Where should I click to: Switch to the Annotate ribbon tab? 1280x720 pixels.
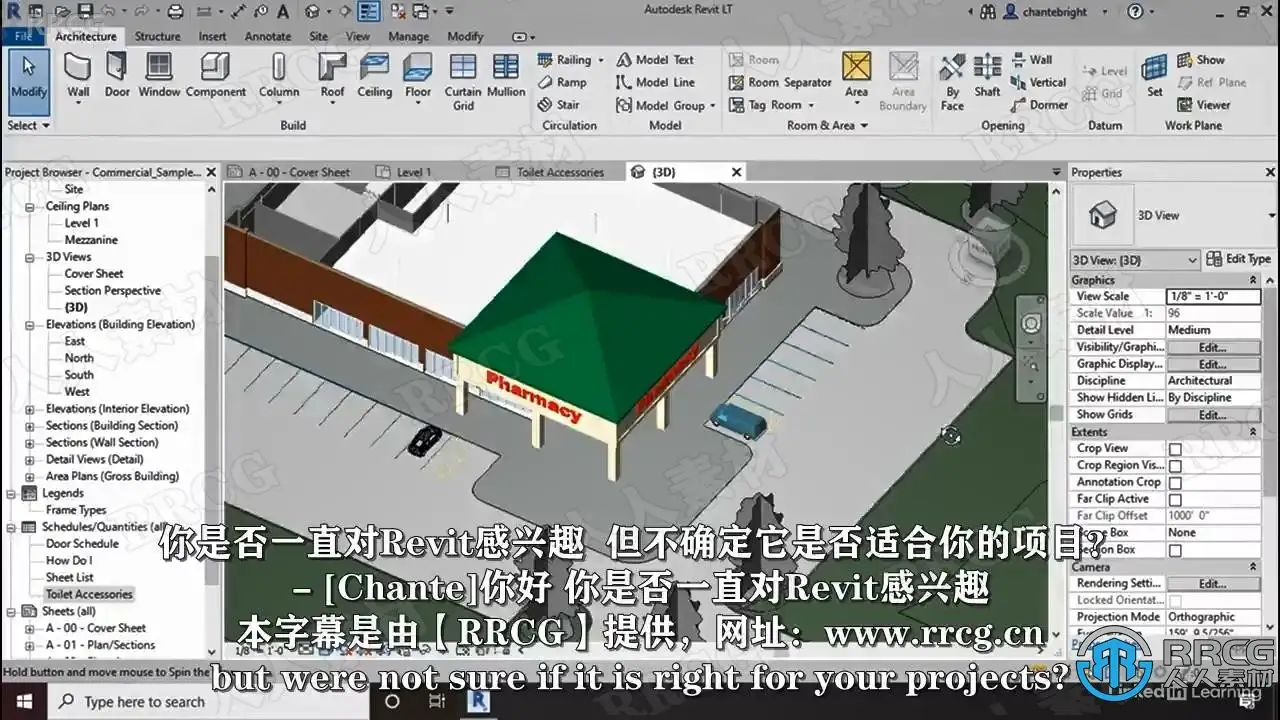point(268,37)
